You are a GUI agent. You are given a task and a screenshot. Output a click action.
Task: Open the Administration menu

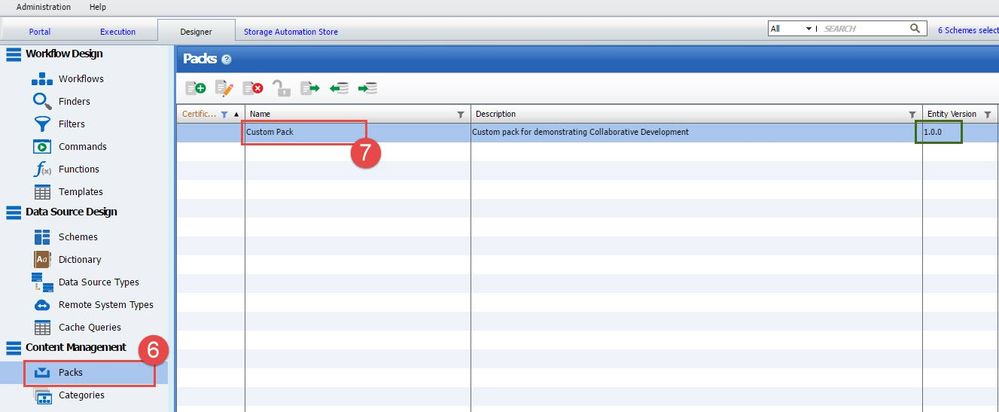point(43,7)
